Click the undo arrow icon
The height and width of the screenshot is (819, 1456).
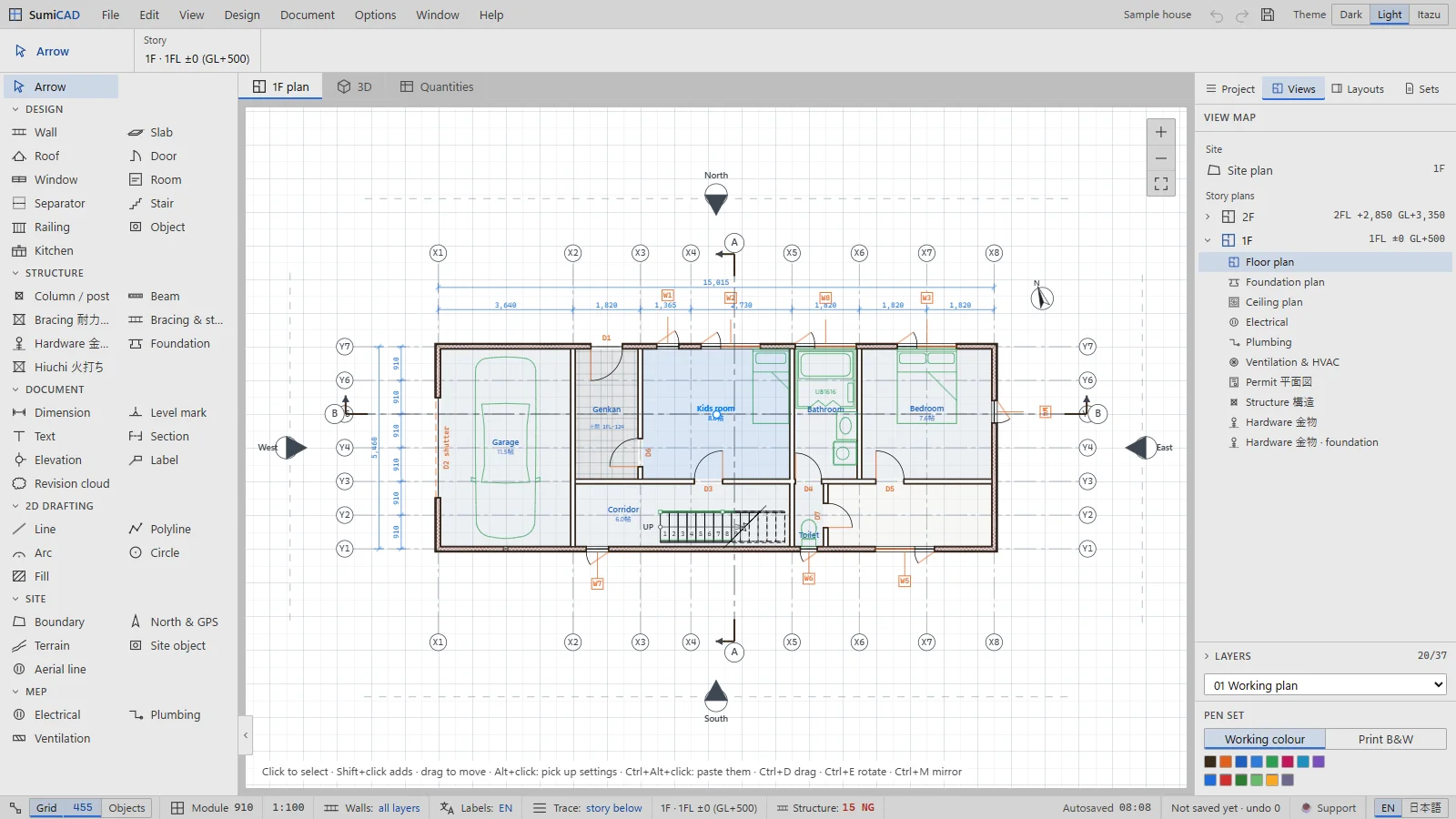click(1217, 15)
